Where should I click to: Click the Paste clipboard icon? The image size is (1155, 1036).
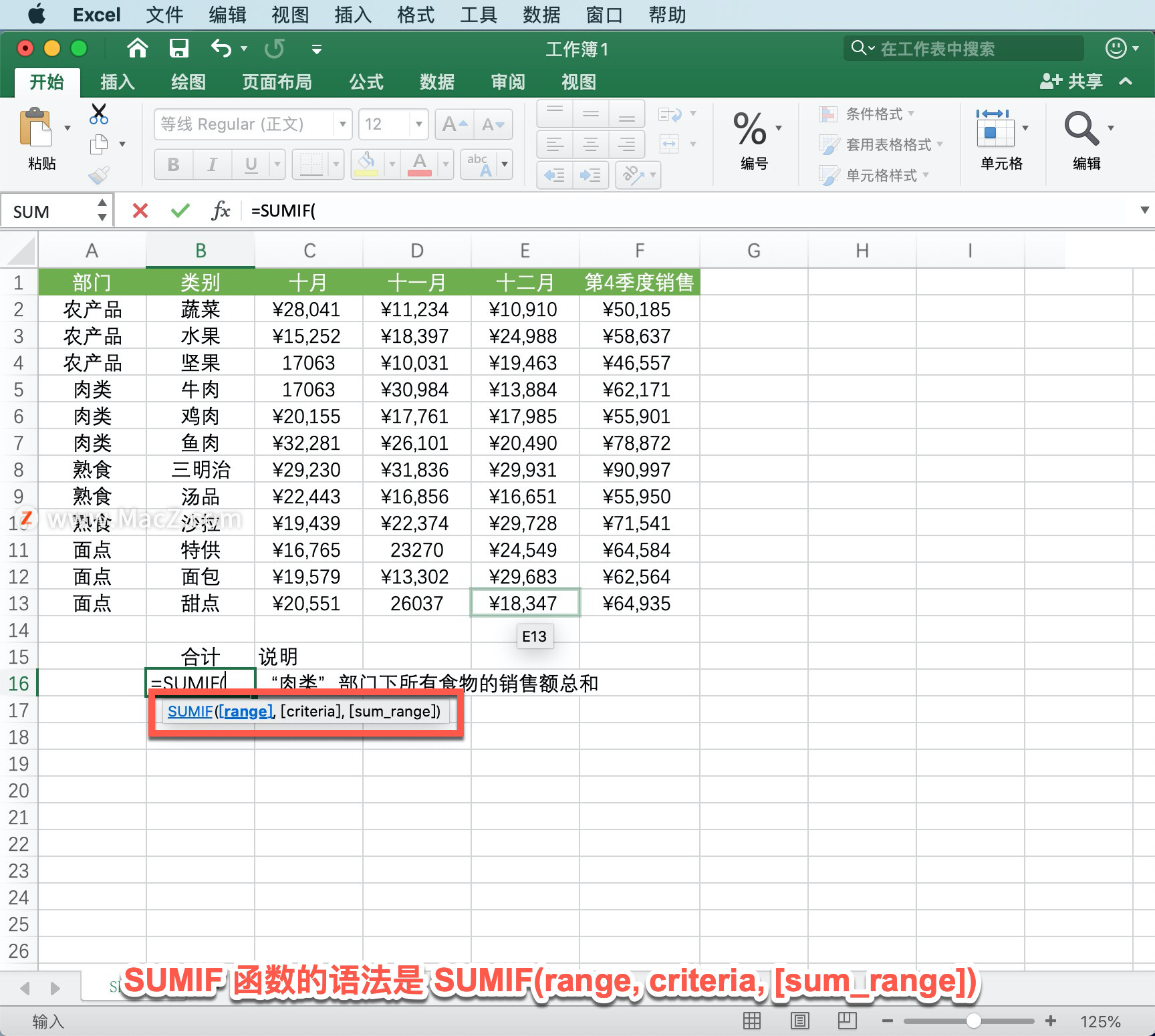tap(35, 127)
